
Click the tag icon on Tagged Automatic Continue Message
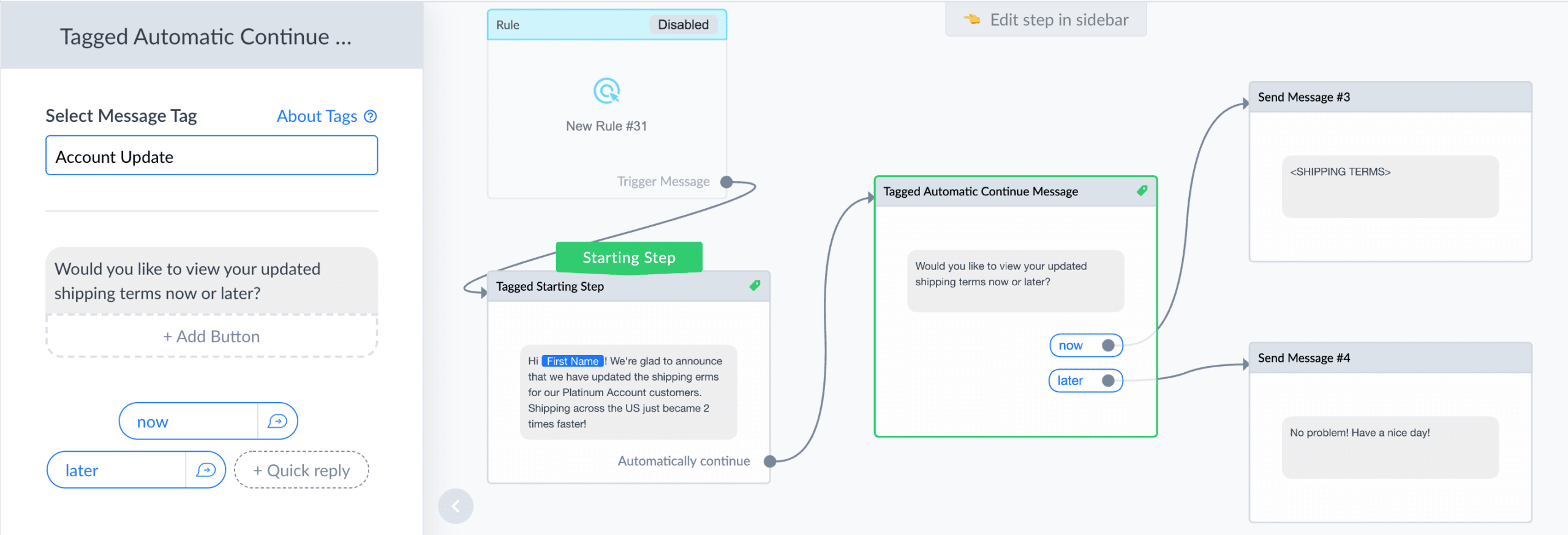1142,190
